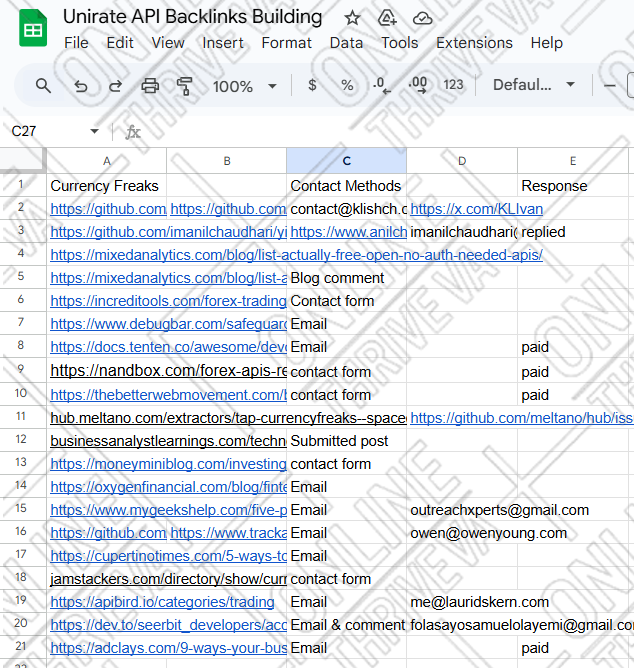Open the oxygenfinancial.com blog link
634x668 pixels.
[x=168, y=487]
